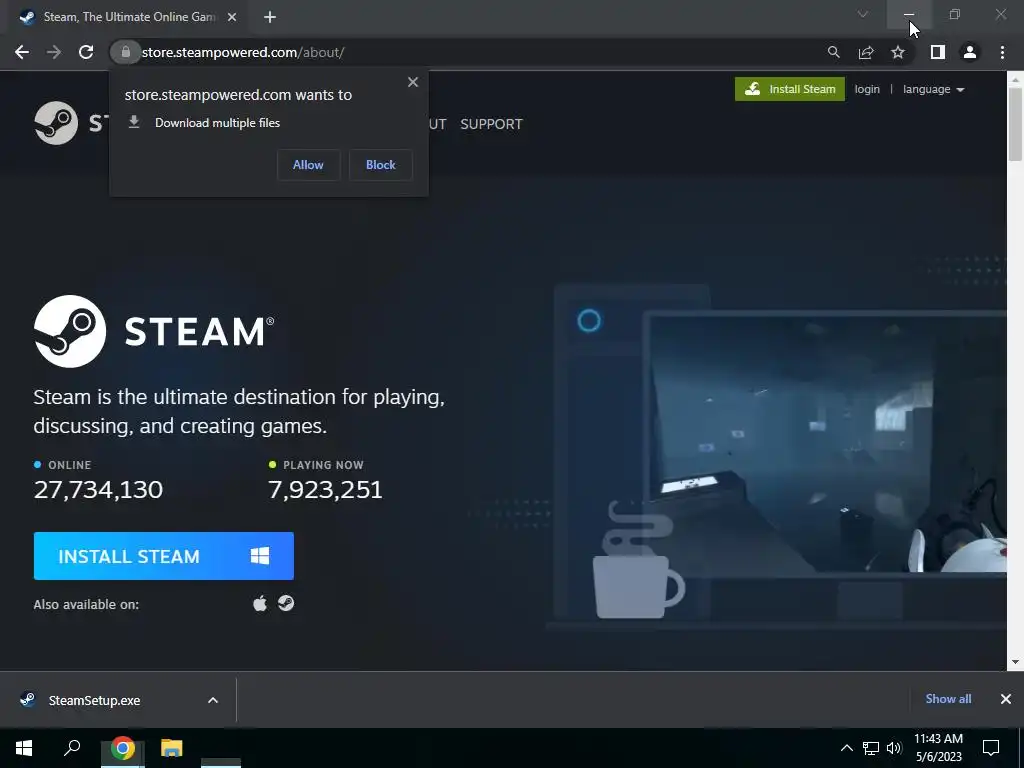This screenshot has width=1024, height=768.
Task: View site info lock icon
Action: tap(125, 52)
